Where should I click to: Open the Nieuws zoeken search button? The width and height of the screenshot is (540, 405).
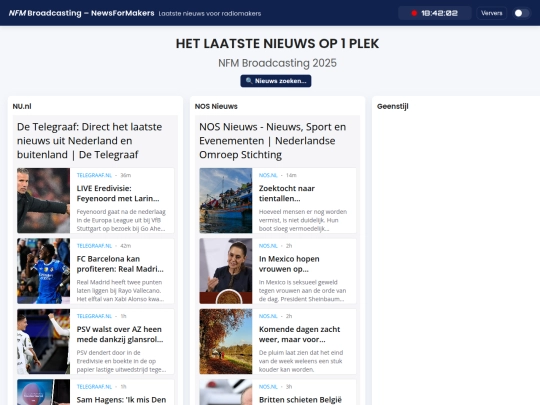[x=276, y=81]
